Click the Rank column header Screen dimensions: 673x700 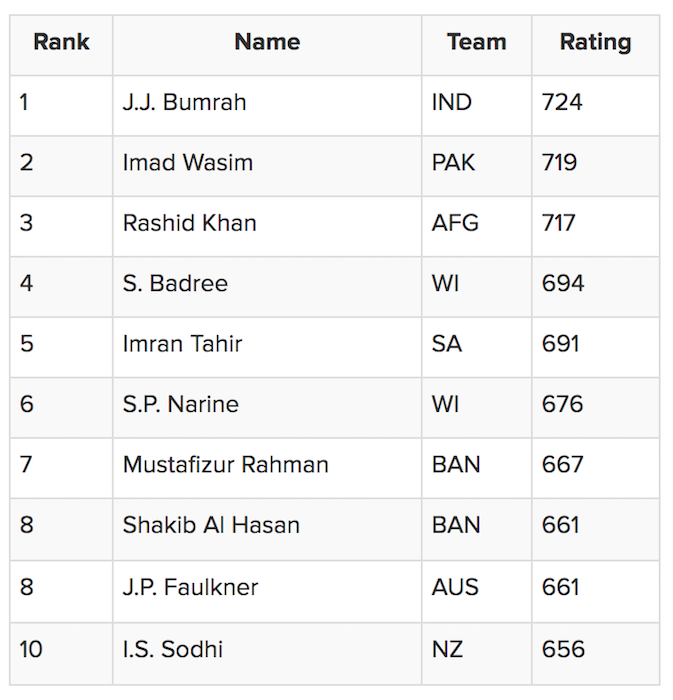coord(61,42)
